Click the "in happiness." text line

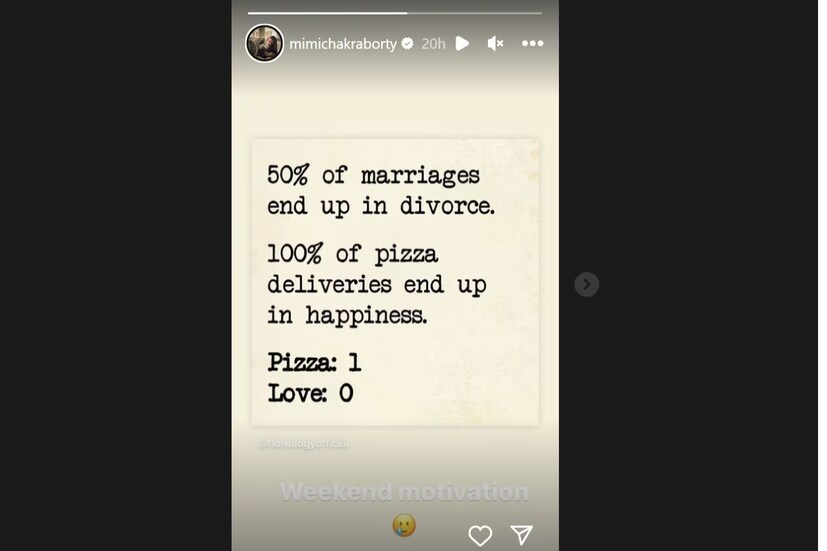347,315
